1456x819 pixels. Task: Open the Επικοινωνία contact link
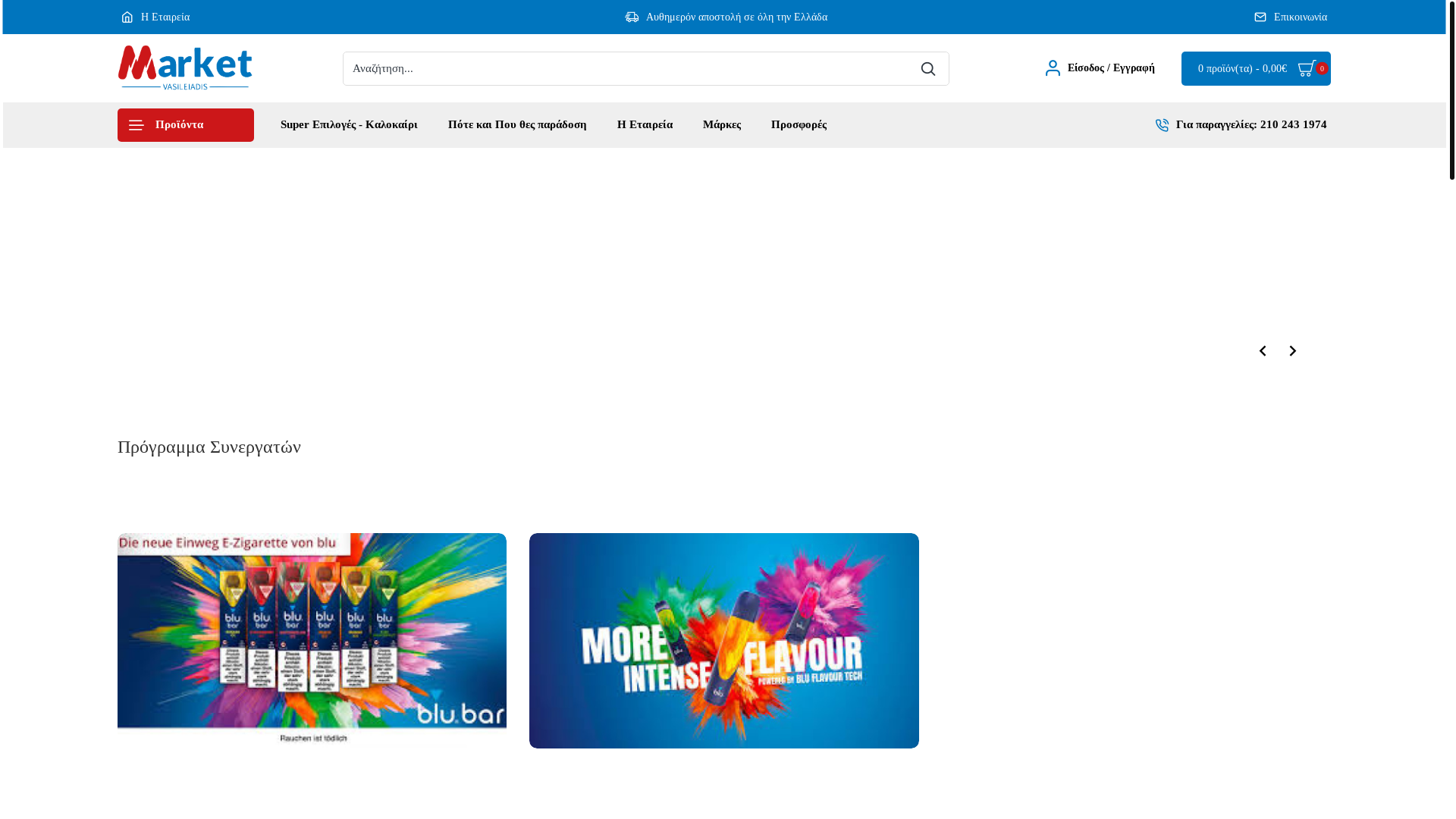1301,17
